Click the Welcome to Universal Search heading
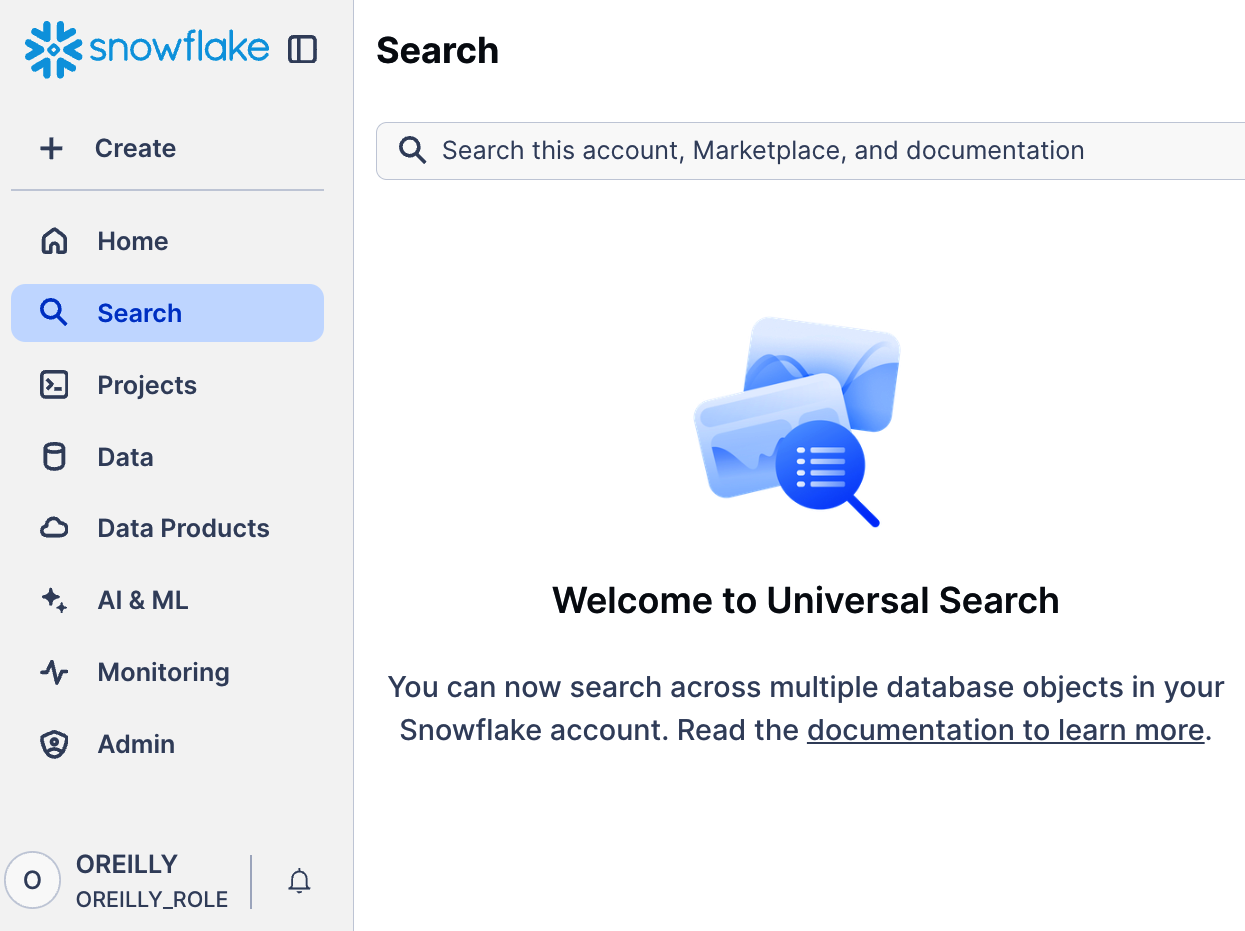1245x931 pixels. click(x=805, y=600)
